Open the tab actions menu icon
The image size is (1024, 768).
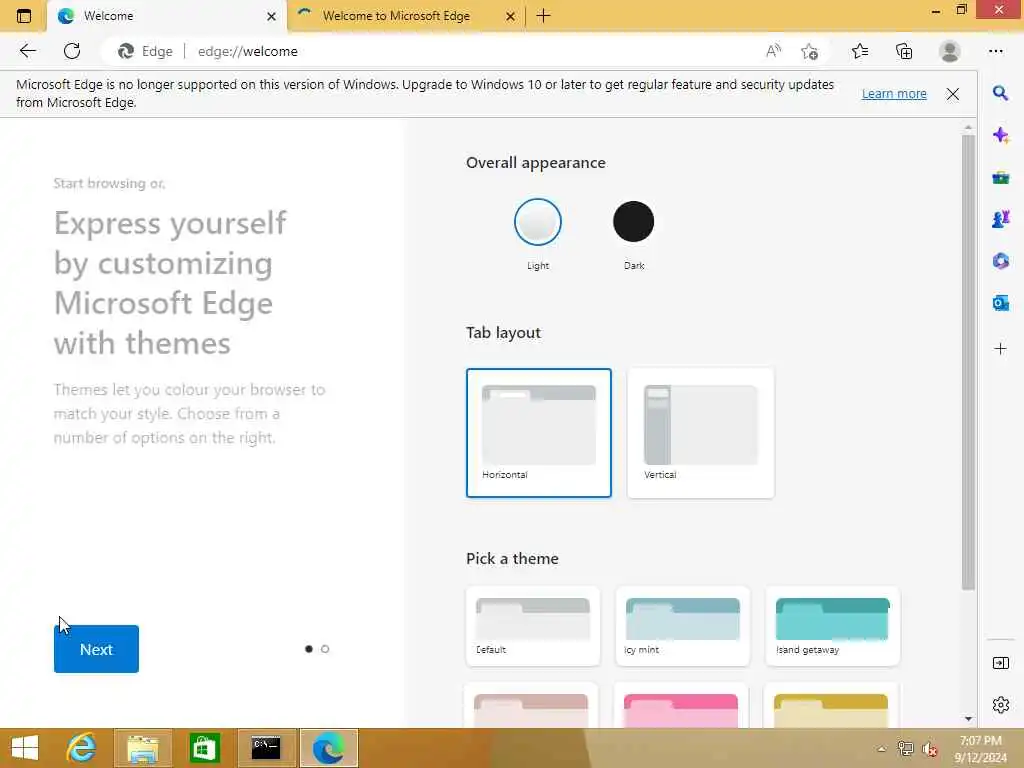point(24,16)
